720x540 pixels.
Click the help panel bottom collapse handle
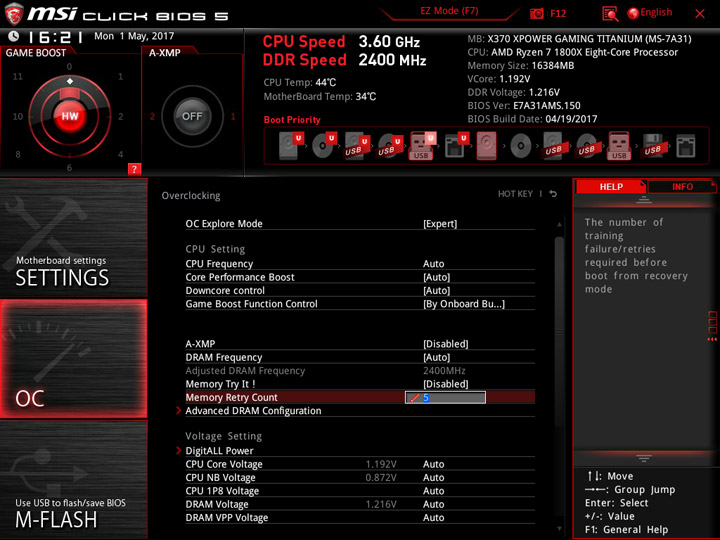click(x=644, y=458)
